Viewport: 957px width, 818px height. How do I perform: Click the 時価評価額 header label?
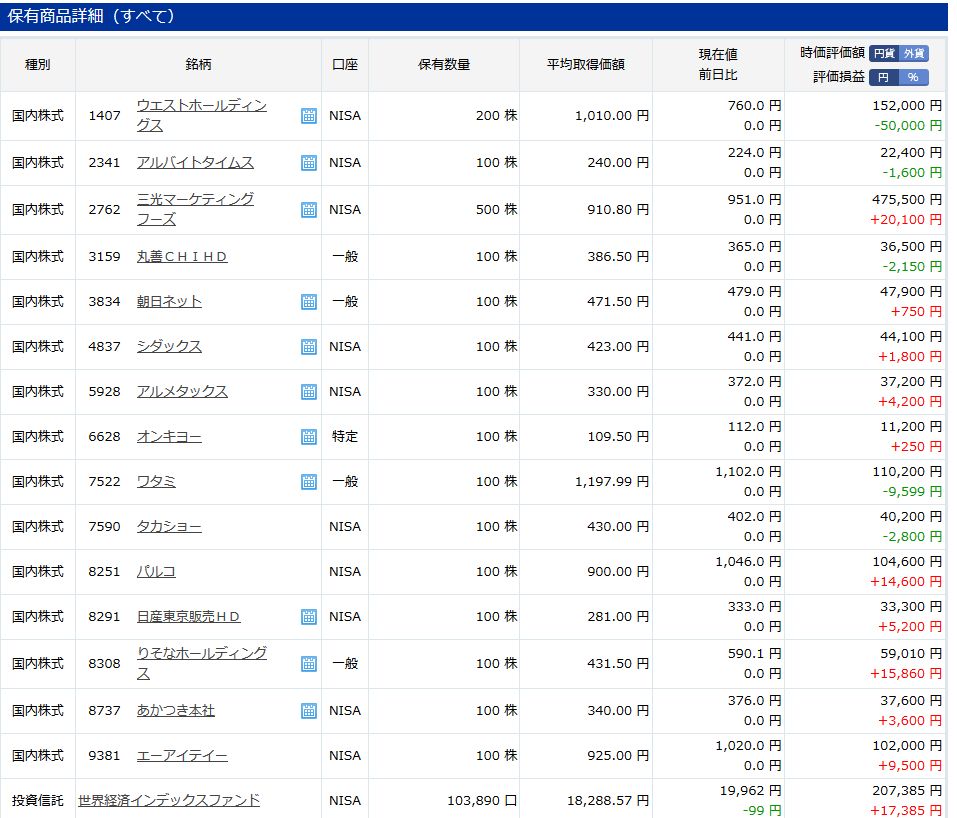(832, 53)
